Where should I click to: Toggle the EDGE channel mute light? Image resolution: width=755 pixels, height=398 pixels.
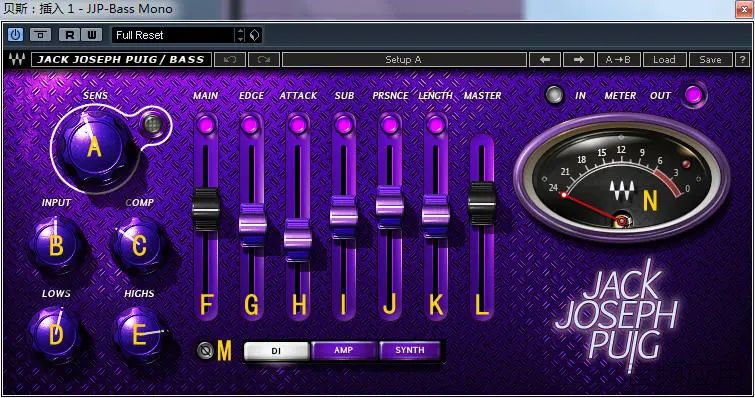tap(250, 125)
